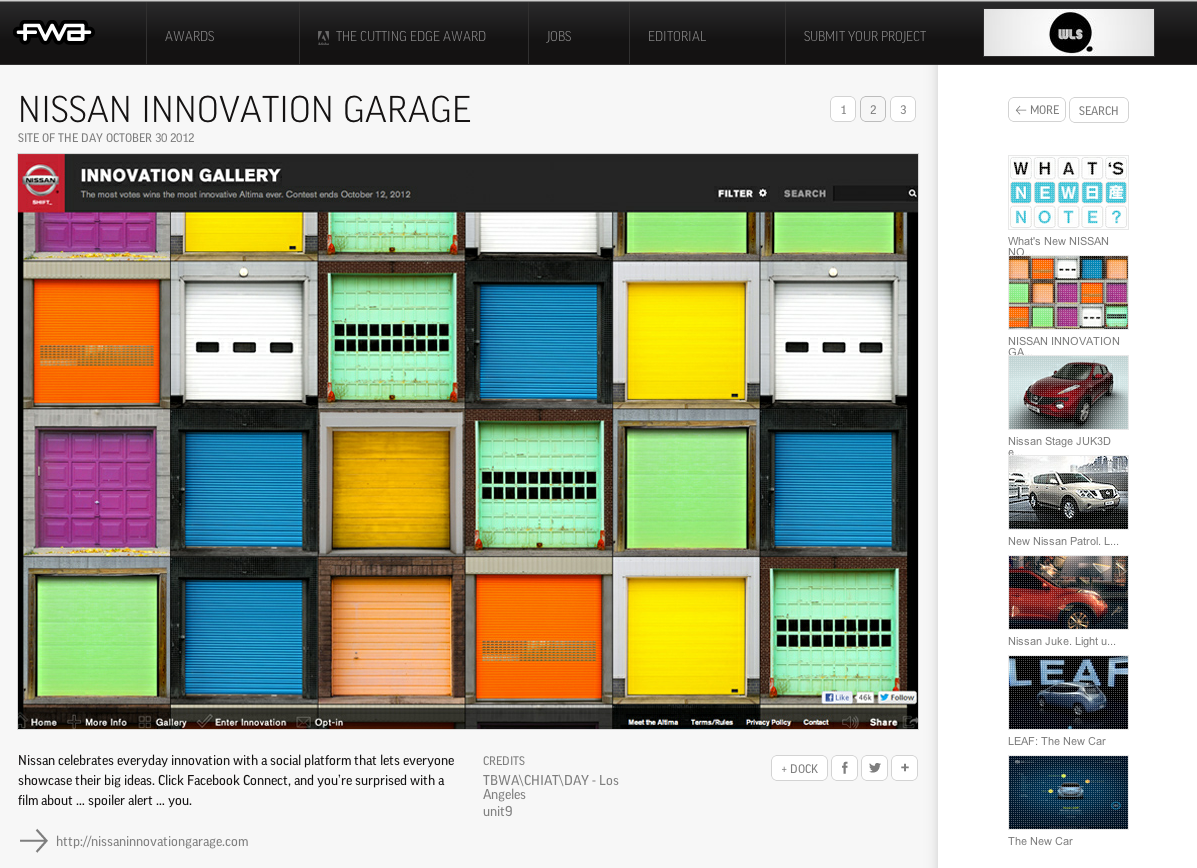Open the nissaninnovationgarage.com link
The image size is (1197, 868).
click(x=152, y=841)
